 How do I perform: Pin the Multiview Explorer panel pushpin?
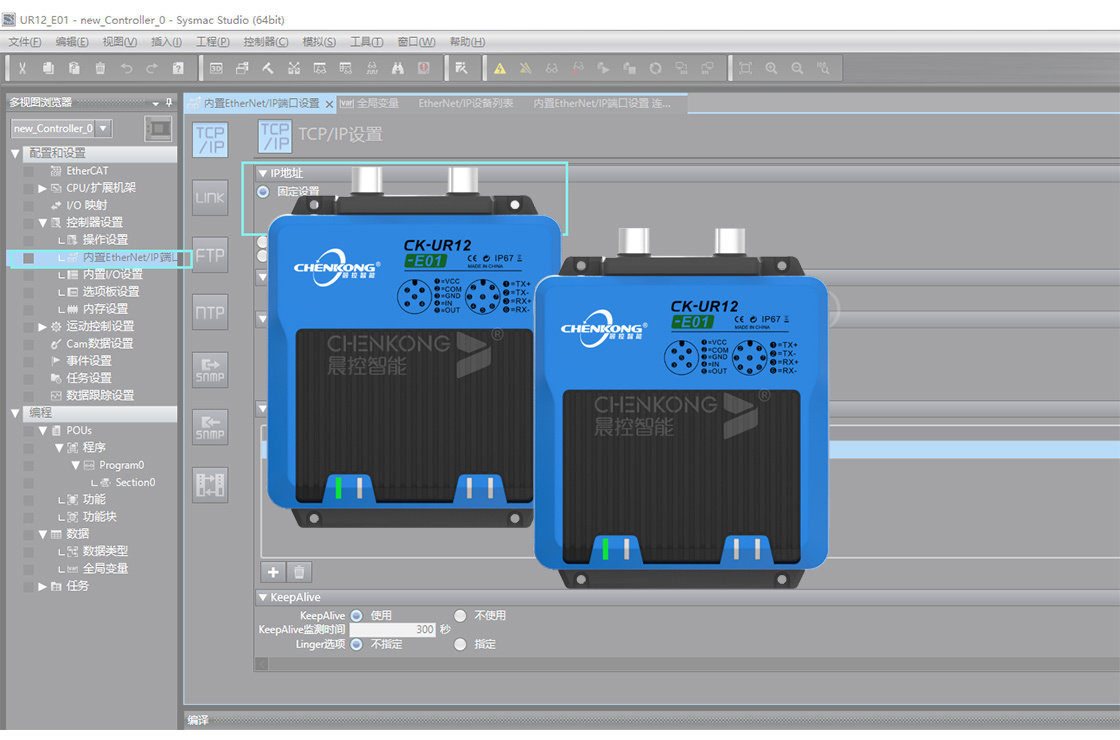[169, 103]
